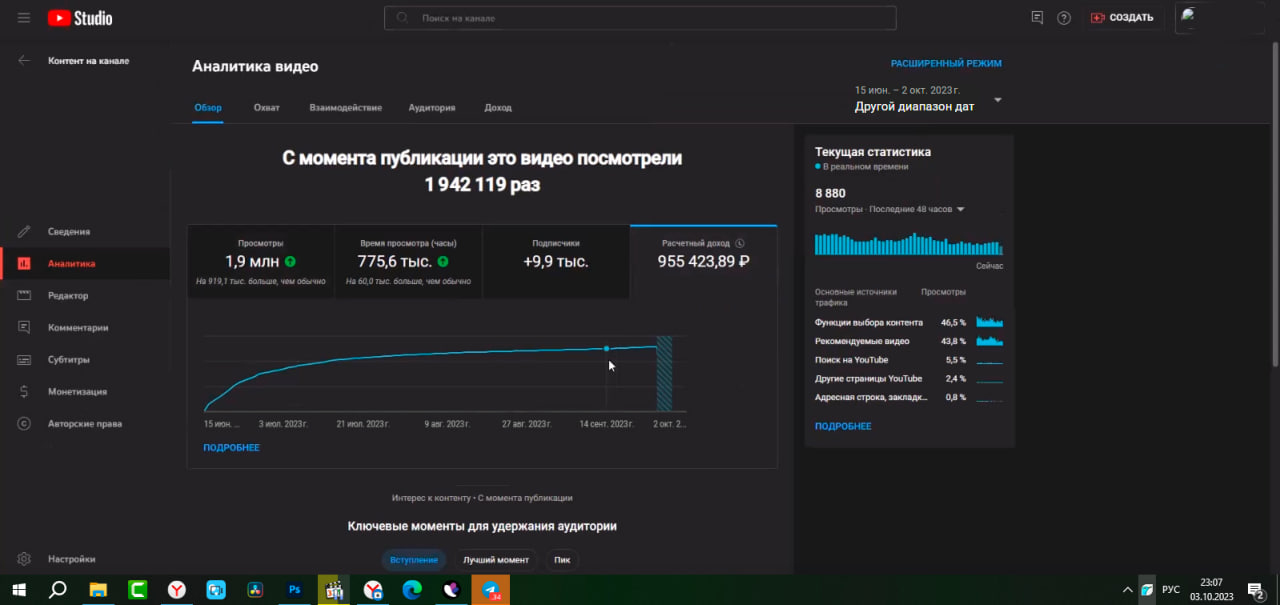Show hidden system tray icons chevron
1280x605 pixels.
pos(1128,590)
